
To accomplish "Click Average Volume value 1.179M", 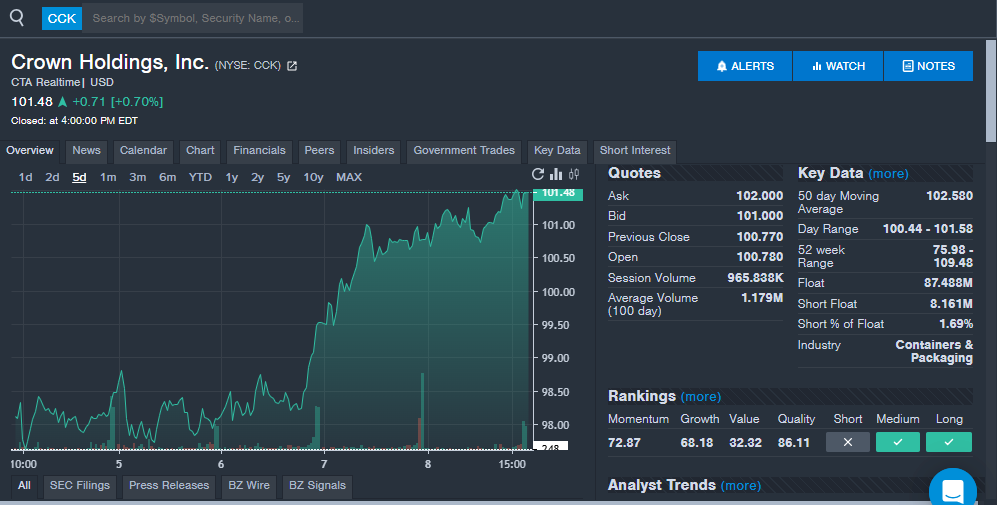I will click(x=762, y=298).
